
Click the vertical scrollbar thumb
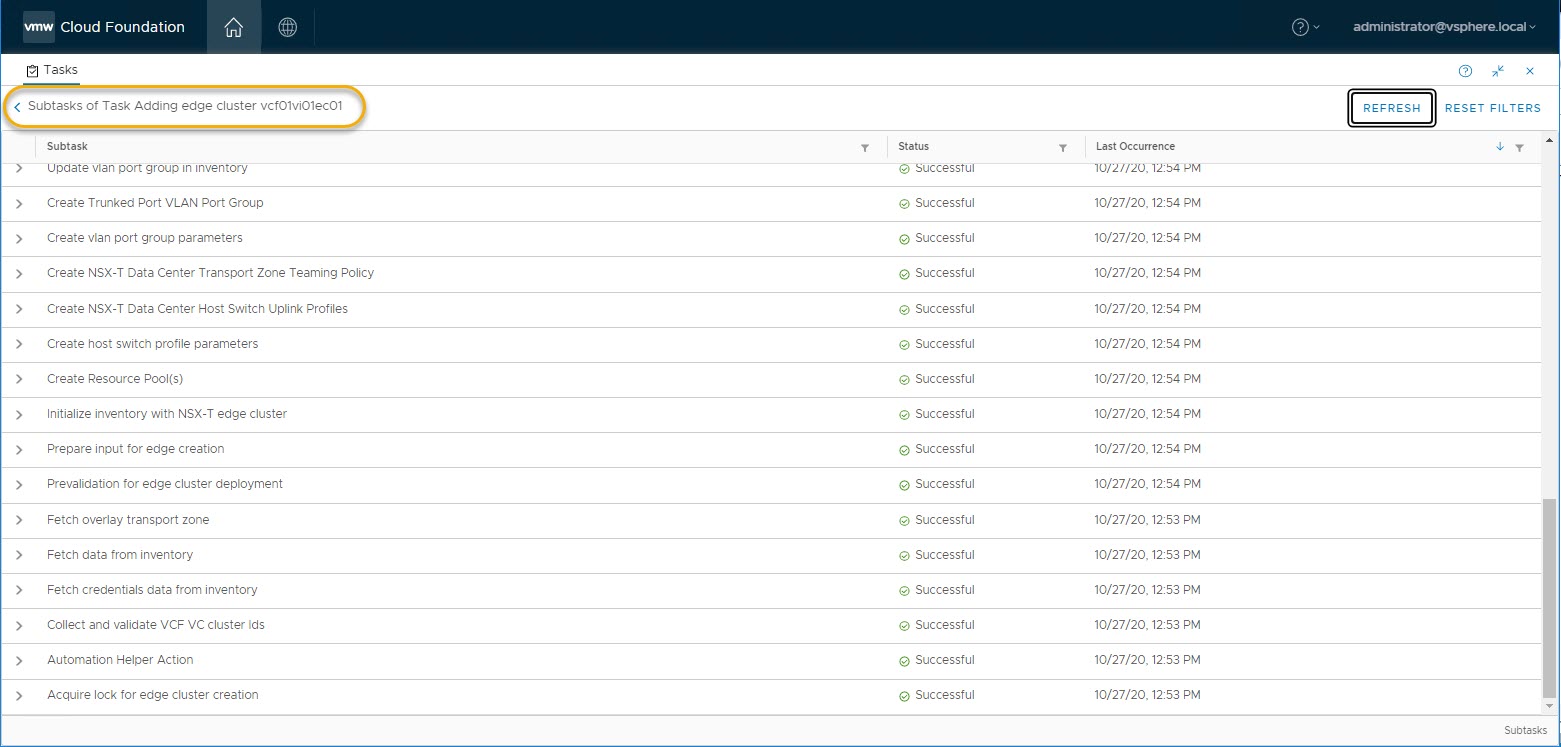1549,598
